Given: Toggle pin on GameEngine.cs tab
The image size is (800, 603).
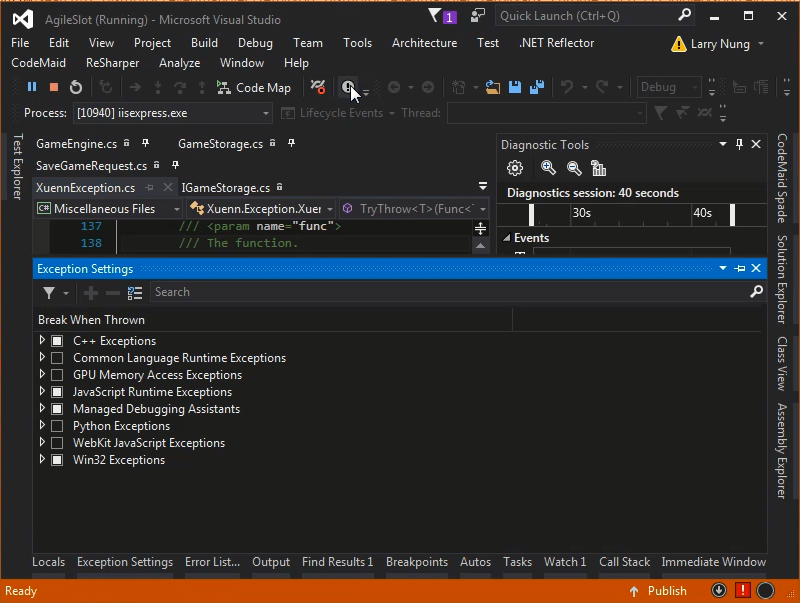Looking at the screenshot, I should 145,143.
